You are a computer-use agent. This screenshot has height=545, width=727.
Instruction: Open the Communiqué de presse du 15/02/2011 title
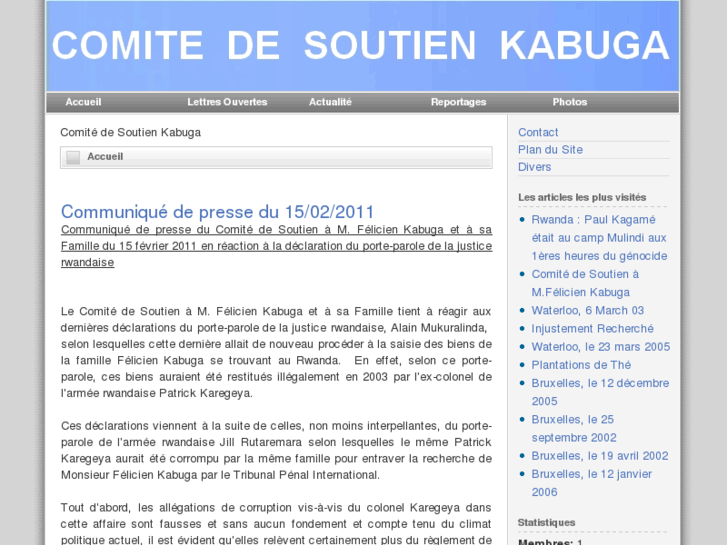click(217, 212)
